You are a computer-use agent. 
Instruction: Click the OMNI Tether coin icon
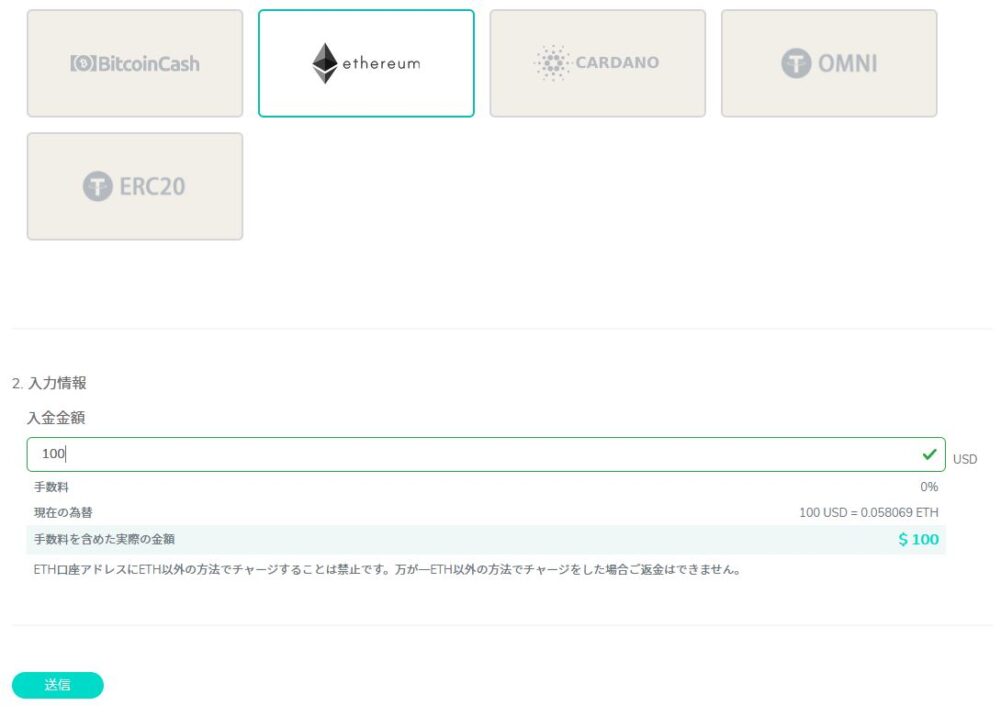click(796, 63)
